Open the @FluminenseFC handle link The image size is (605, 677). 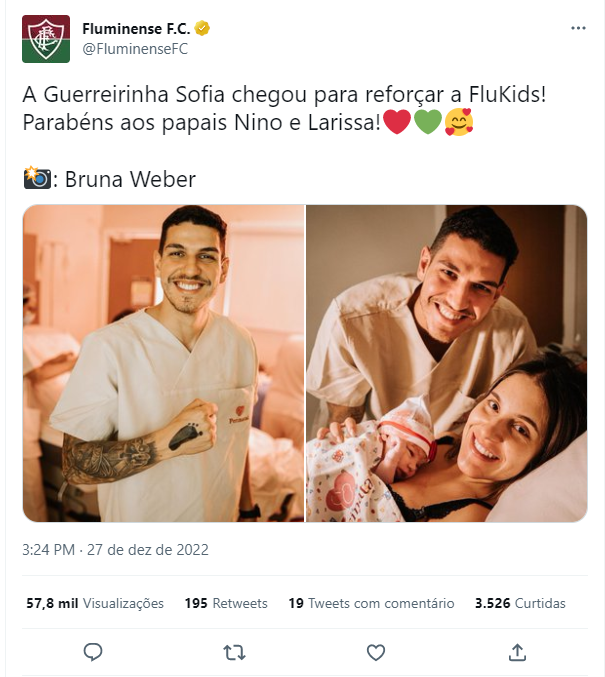(135, 49)
